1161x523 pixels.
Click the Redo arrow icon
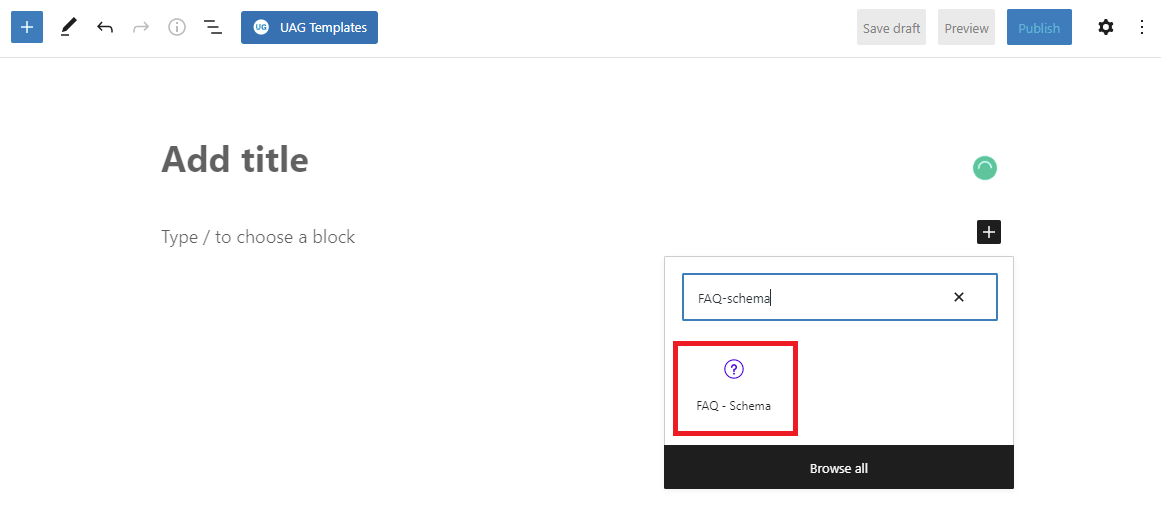tap(141, 28)
